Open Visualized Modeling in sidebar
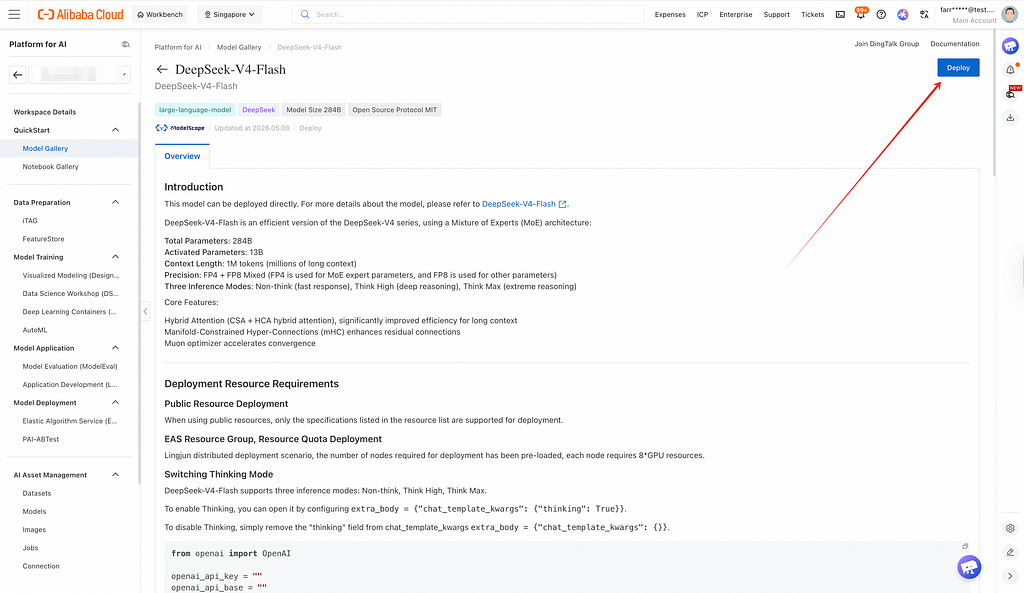The image size is (1024, 593). (71, 276)
